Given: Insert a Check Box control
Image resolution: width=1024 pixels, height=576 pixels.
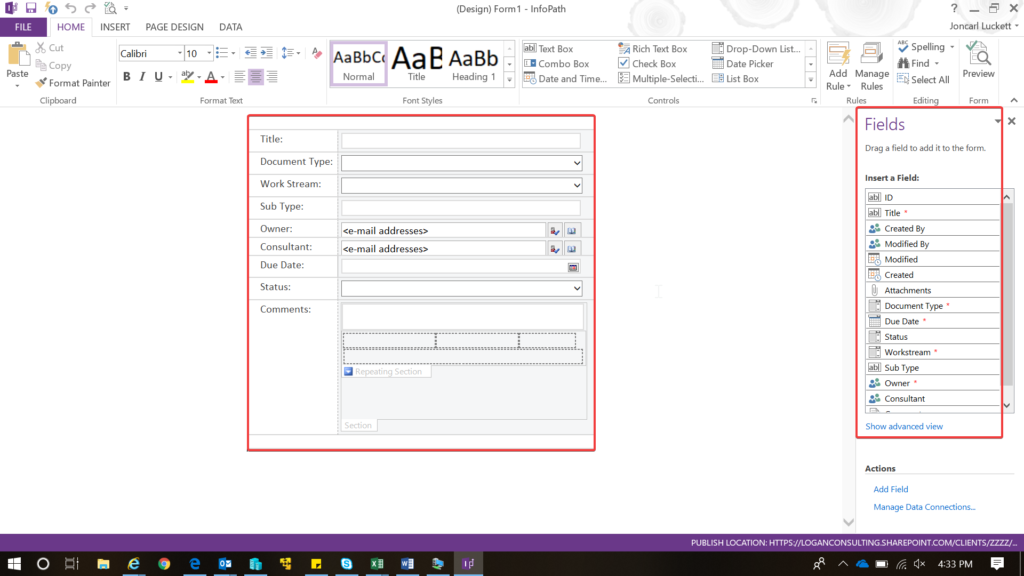Looking at the screenshot, I should tap(647, 63).
